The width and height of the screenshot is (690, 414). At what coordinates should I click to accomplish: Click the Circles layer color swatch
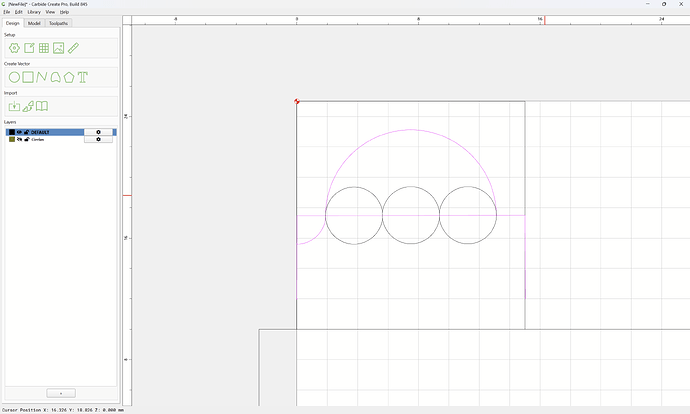pos(12,139)
